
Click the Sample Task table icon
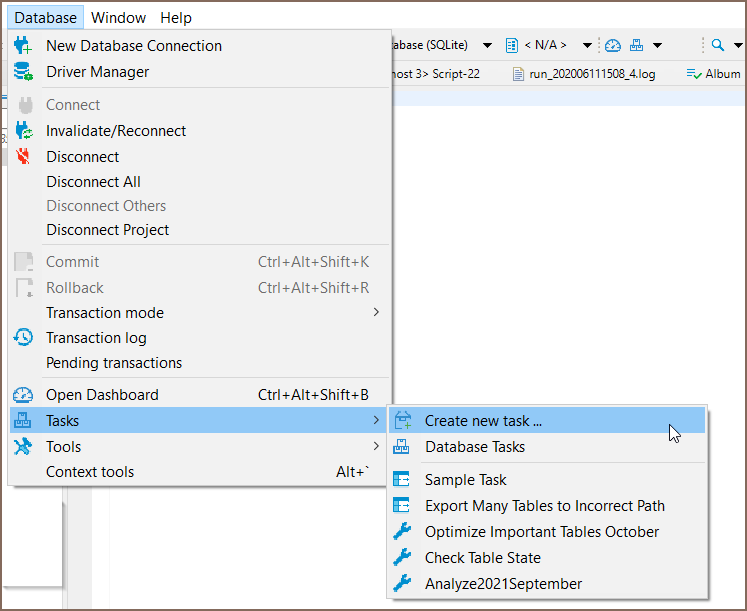click(x=402, y=480)
